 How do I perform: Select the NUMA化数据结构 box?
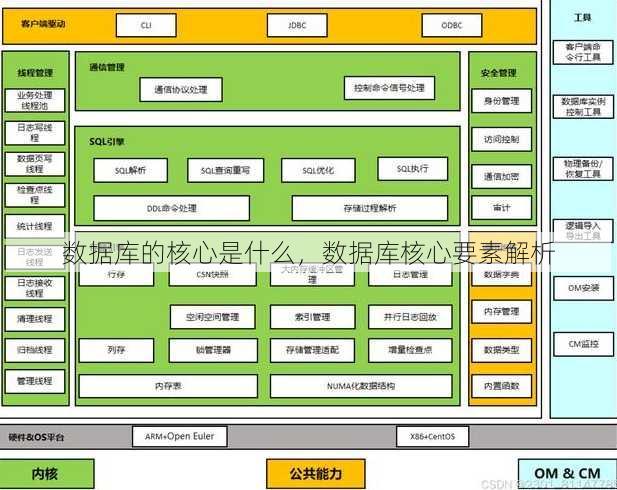[361, 386]
